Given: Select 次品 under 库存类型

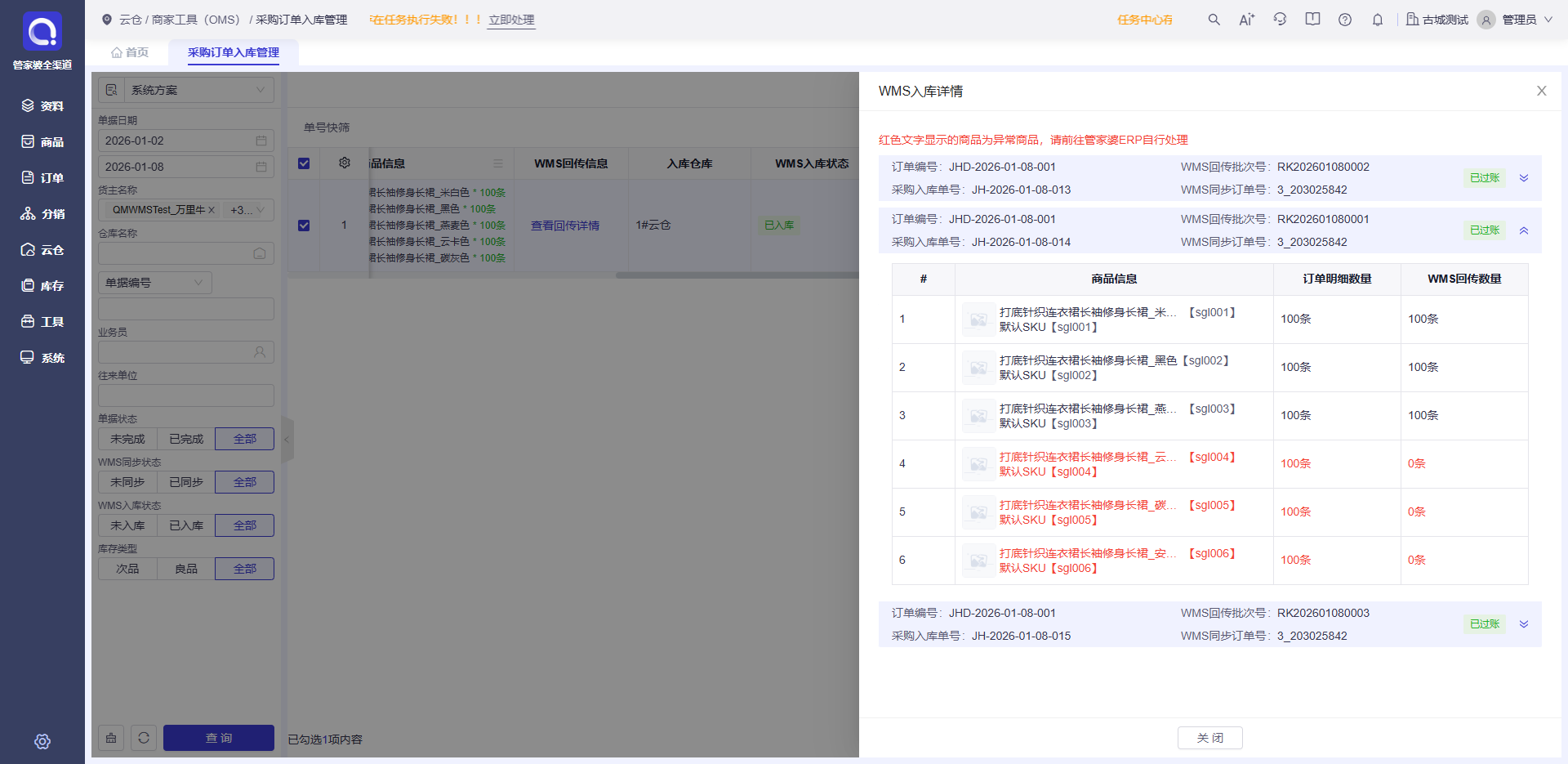Looking at the screenshot, I should pyautogui.click(x=127, y=569).
